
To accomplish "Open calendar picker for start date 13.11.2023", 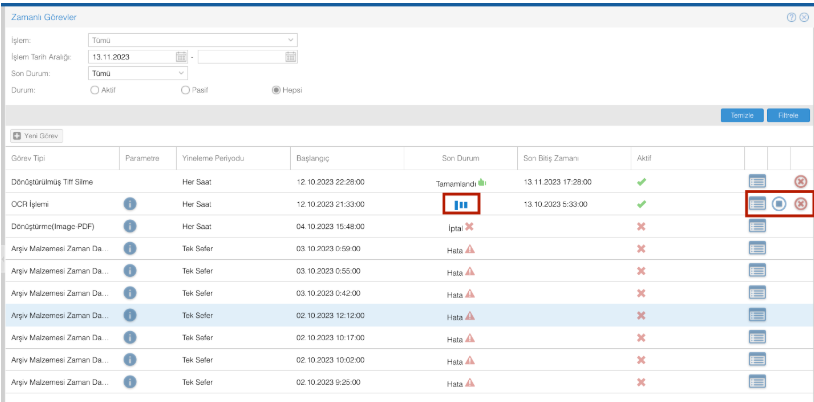I will 181,57.
